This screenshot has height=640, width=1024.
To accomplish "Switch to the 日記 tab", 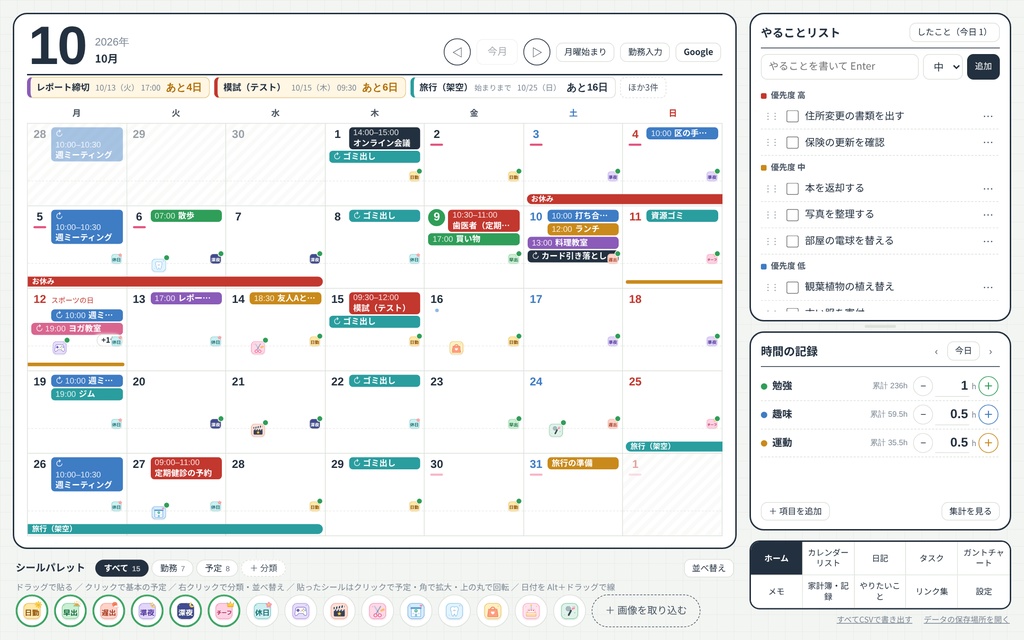I will tap(880, 558).
